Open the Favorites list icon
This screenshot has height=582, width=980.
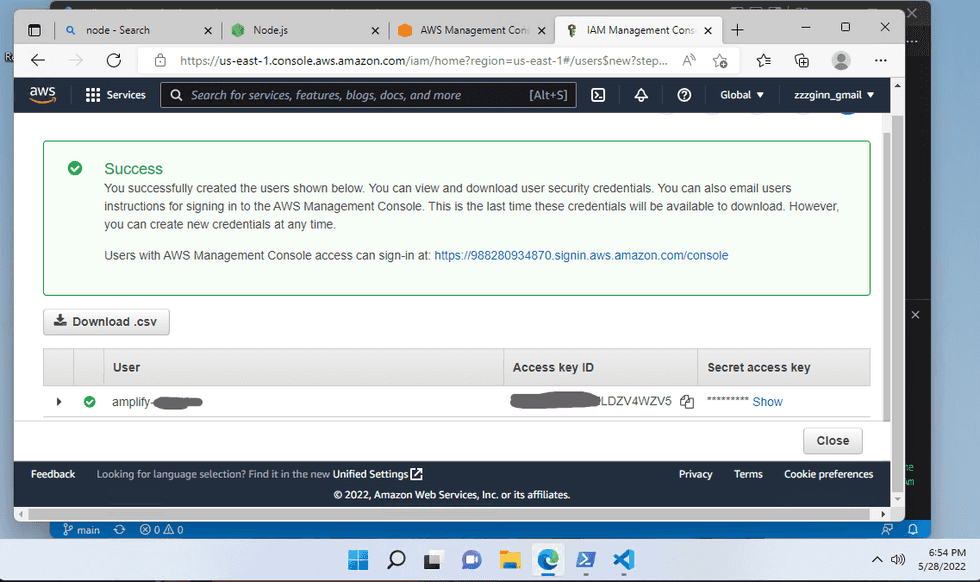[x=763, y=61]
